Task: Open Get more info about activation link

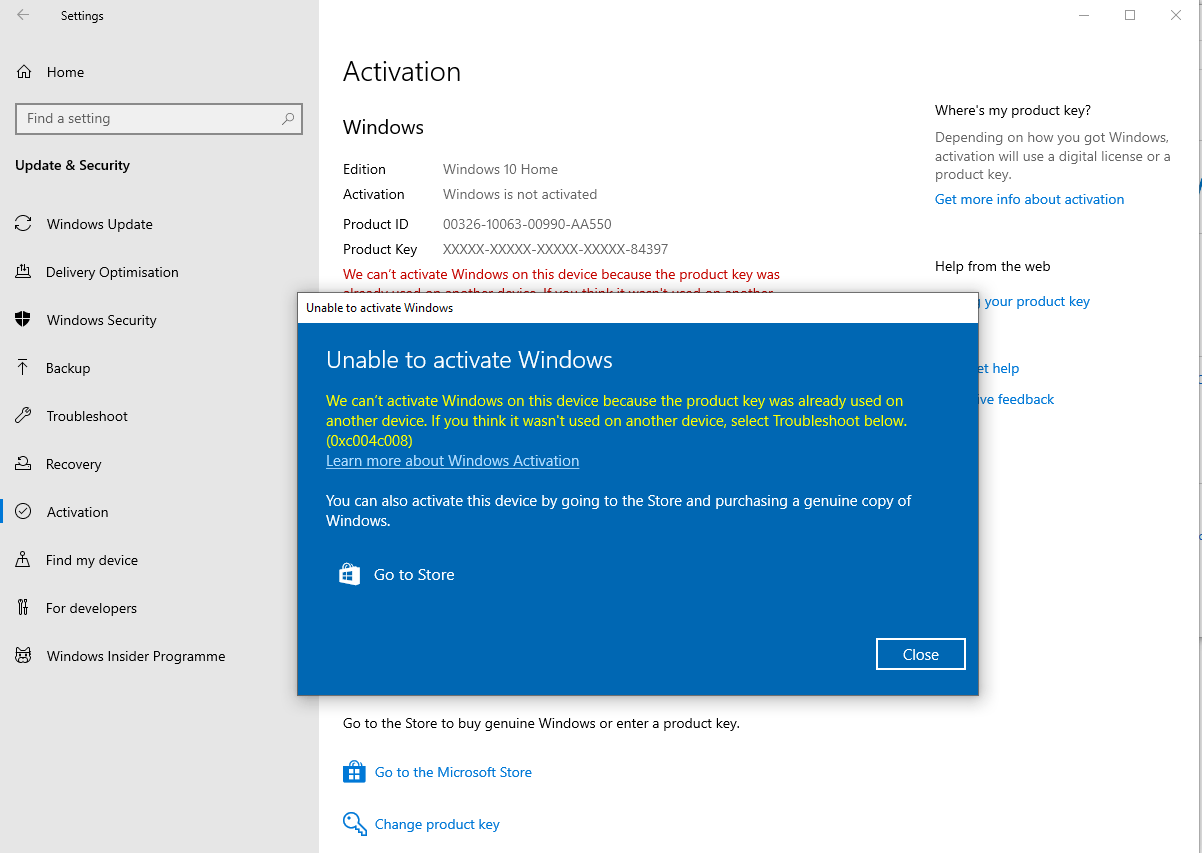Action: [x=1029, y=199]
